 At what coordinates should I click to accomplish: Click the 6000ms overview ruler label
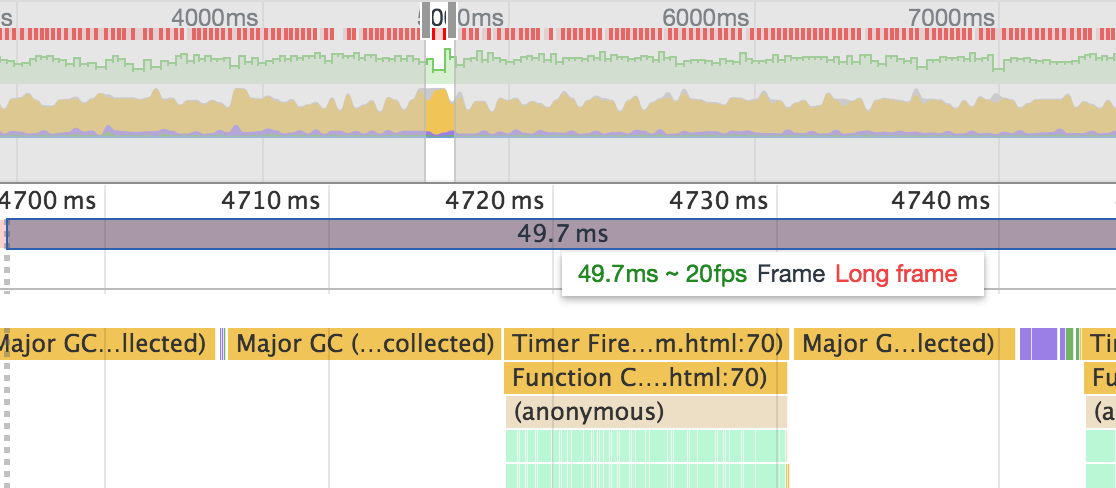click(705, 17)
